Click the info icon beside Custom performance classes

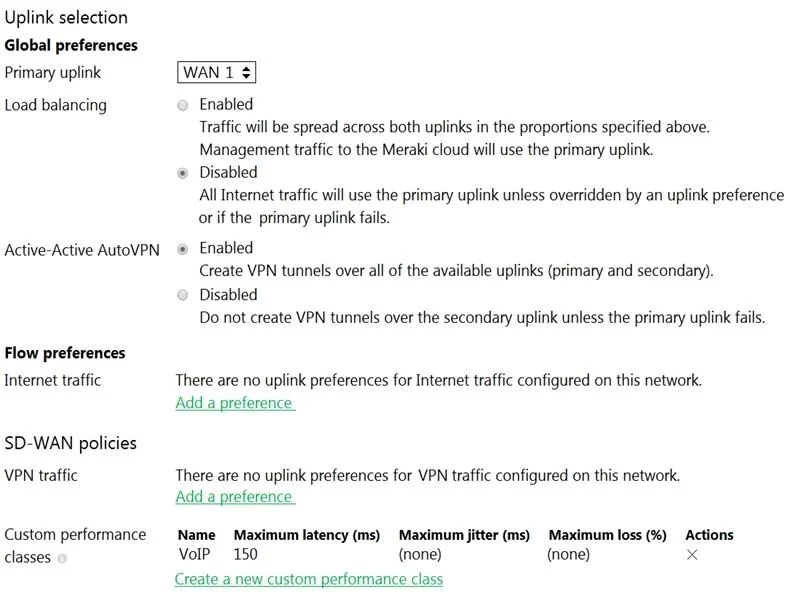click(62, 559)
